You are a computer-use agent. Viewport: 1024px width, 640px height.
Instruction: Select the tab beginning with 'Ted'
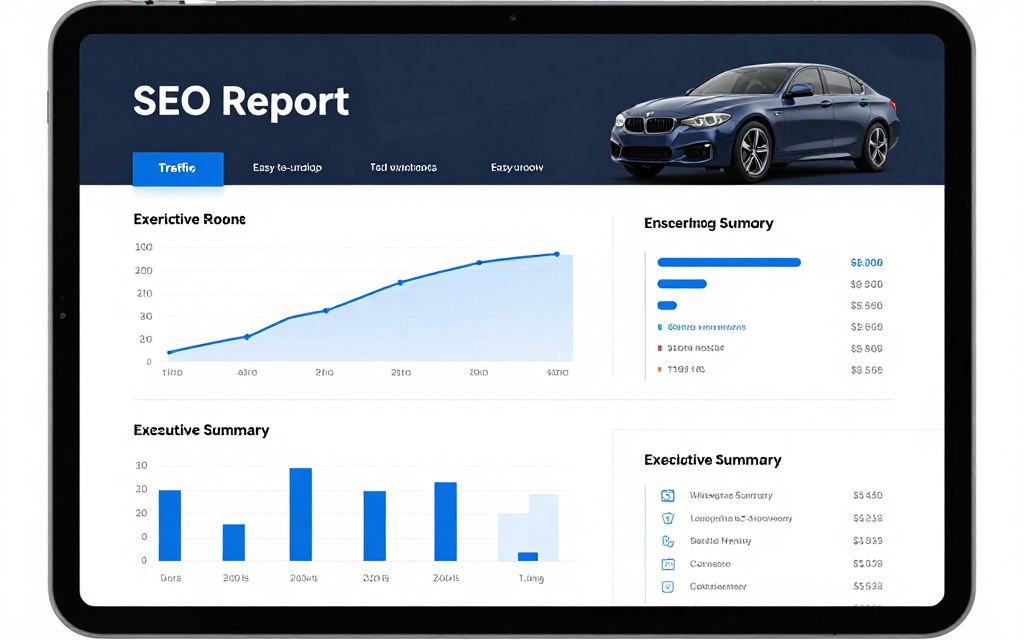(x=403, y=168)
